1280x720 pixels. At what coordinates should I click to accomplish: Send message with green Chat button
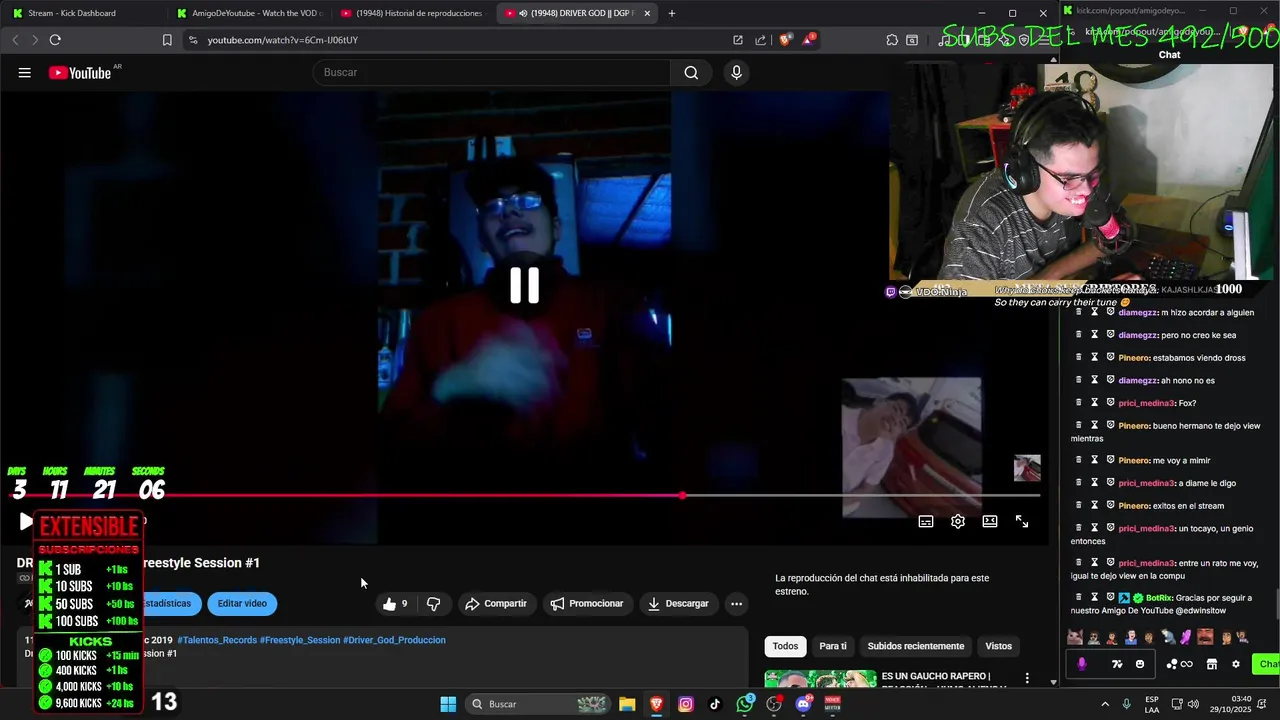pos(1267,664)
